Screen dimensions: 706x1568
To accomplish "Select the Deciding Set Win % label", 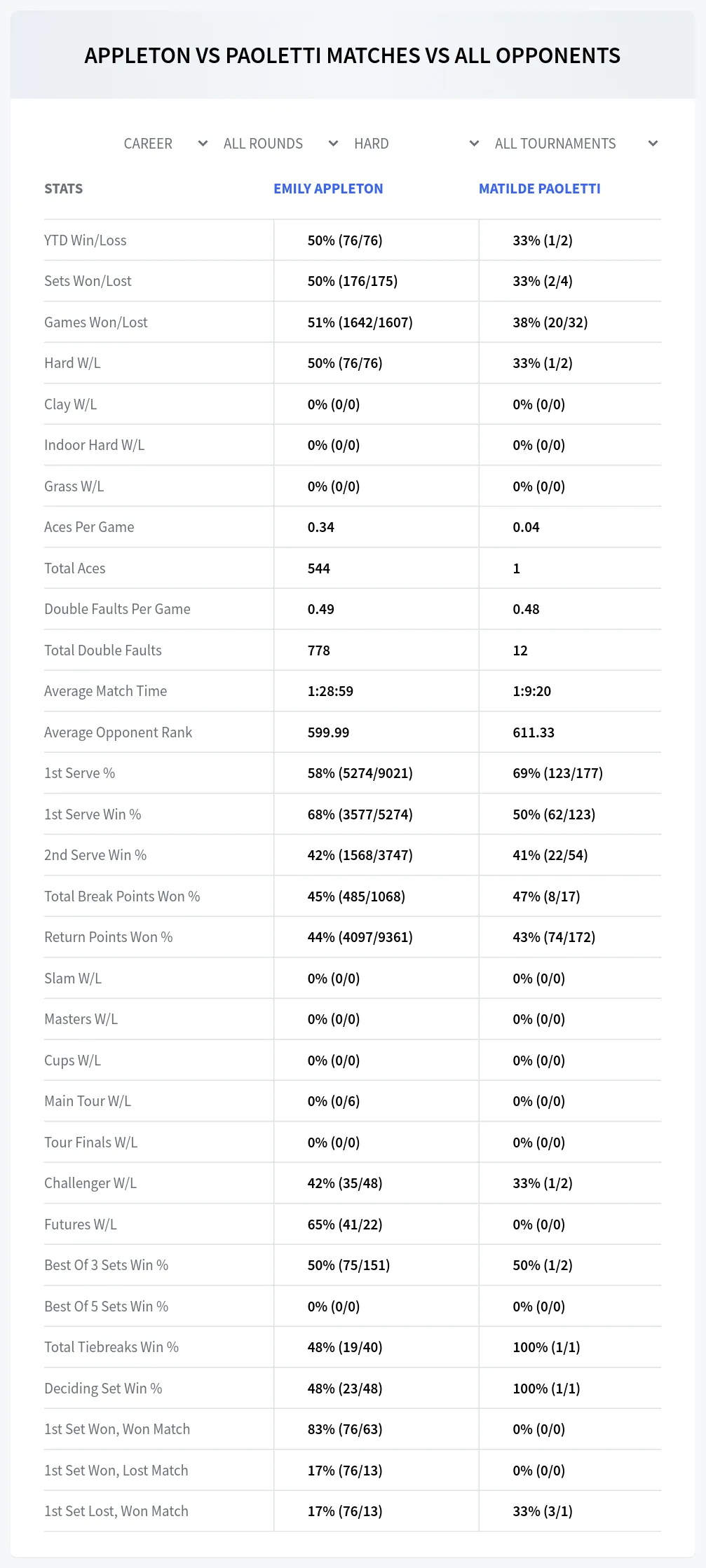I will 103,1389.
